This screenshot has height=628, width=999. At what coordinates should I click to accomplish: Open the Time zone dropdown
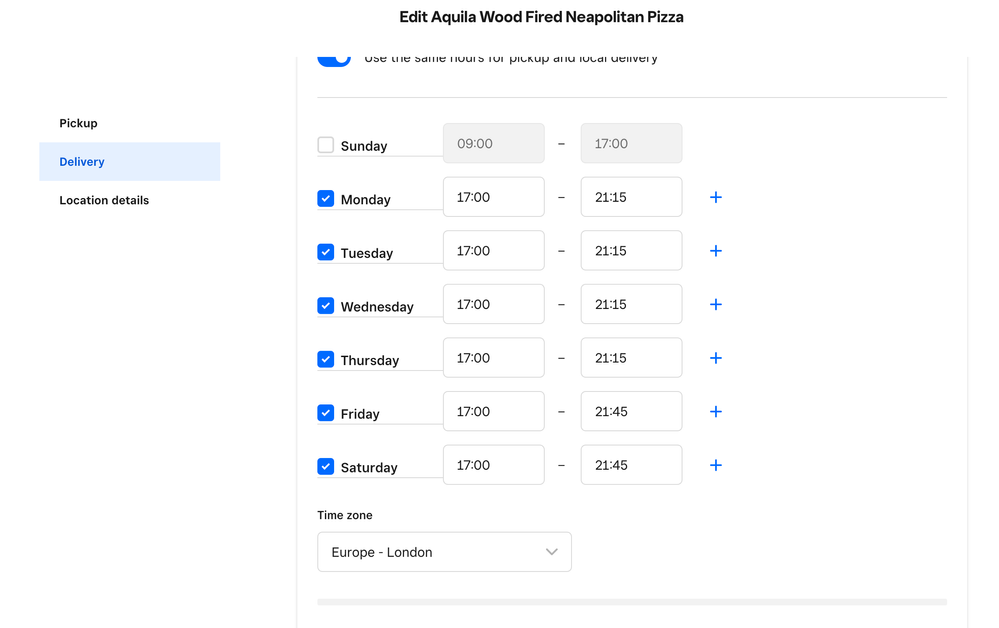point(444,552)
